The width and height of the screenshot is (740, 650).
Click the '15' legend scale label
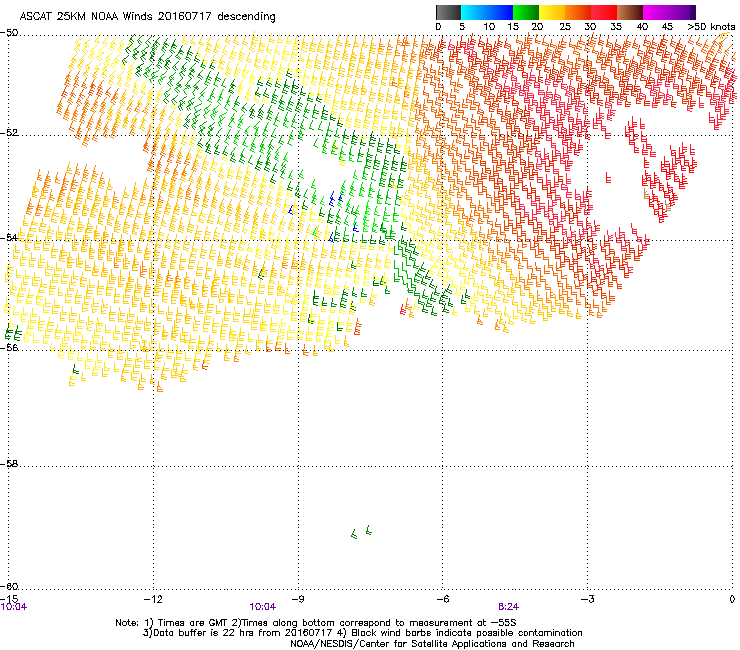[x=513, y=27]
